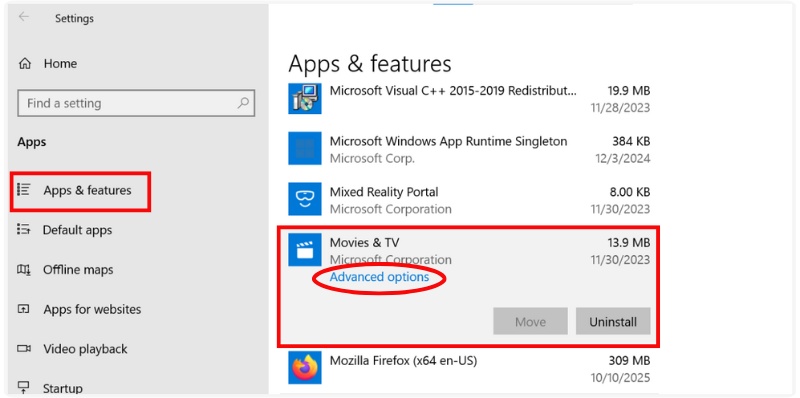Click the Default apps sidebar icon

[x=23, y=230]
